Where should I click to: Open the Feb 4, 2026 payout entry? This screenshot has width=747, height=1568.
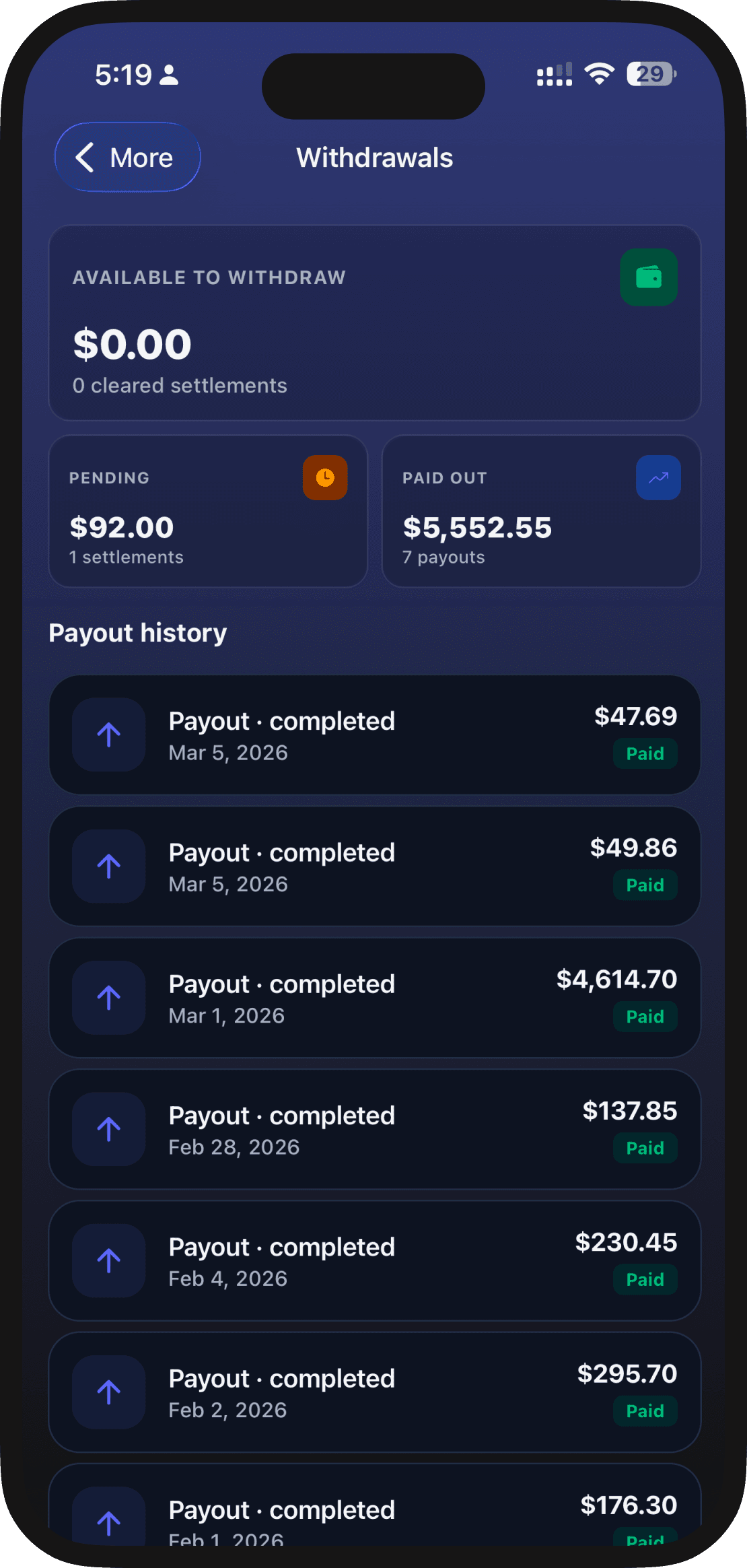[x=374, y=1260]
